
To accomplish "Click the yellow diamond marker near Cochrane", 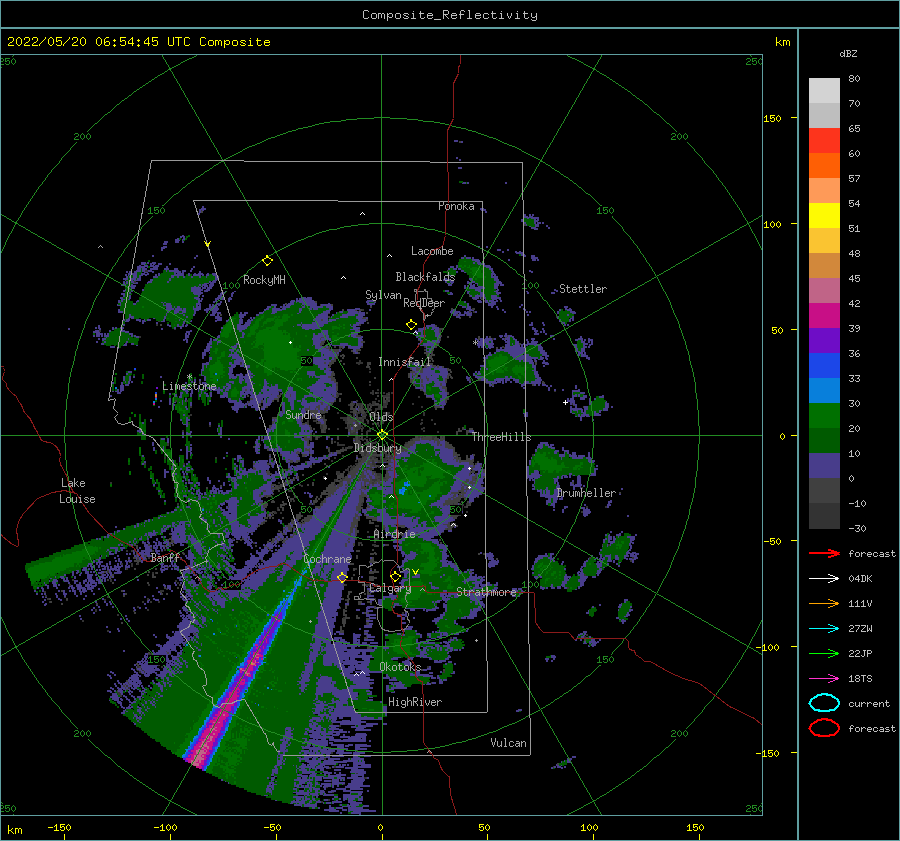I will (x=342, y=577).
